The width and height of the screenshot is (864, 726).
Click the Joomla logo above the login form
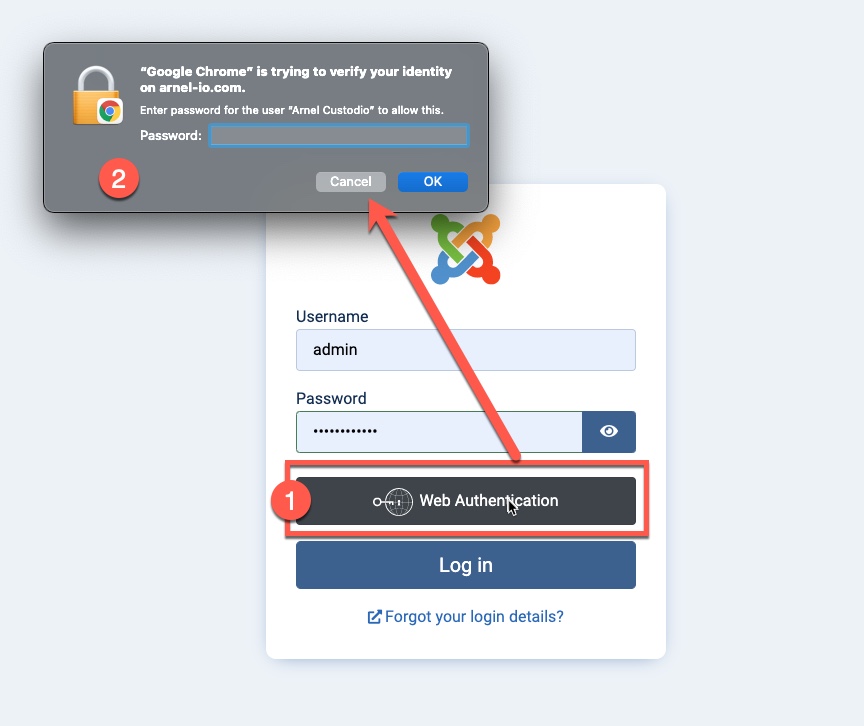[466, 250]
